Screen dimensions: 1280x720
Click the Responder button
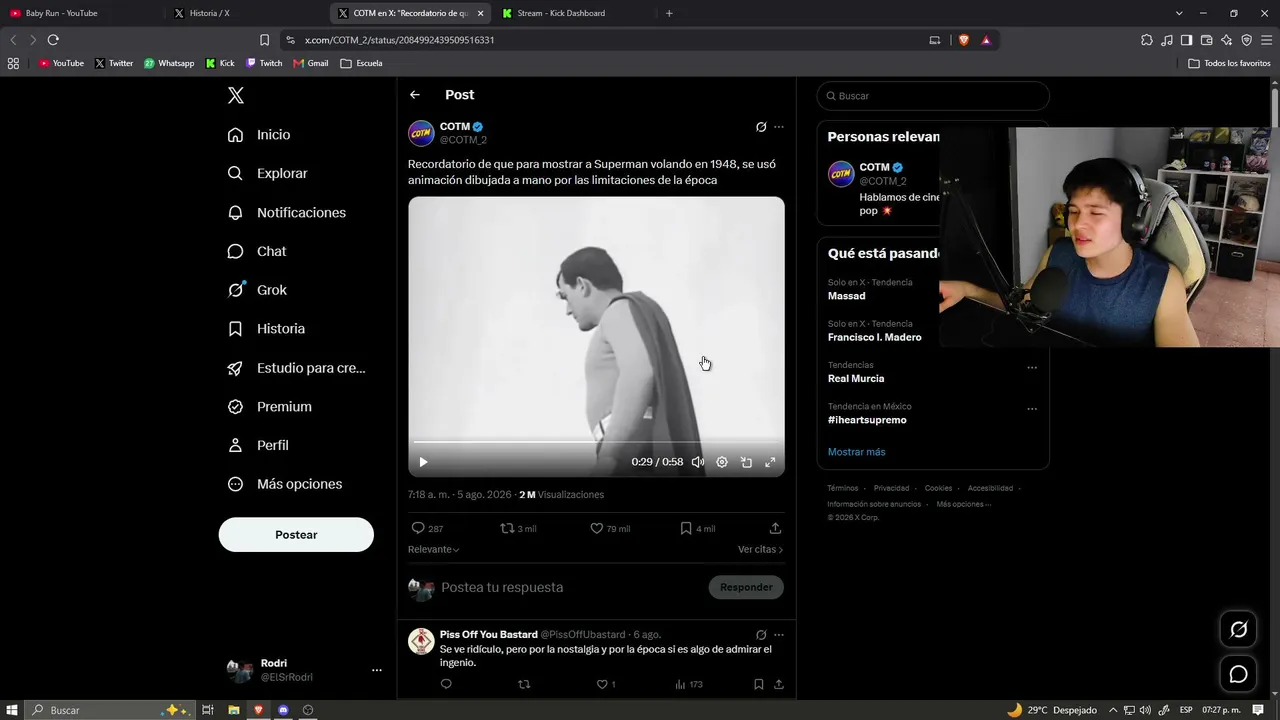click(746, 587)
